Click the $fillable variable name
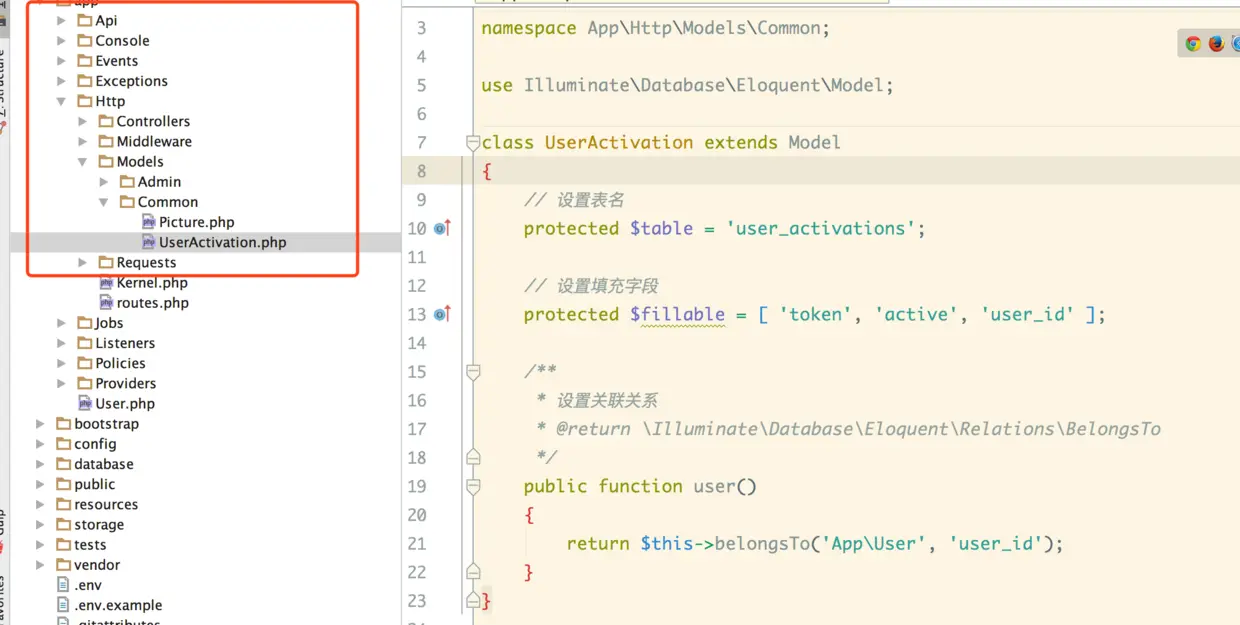The height and width of the screenshot is (625, 1240). click(677, 314)
